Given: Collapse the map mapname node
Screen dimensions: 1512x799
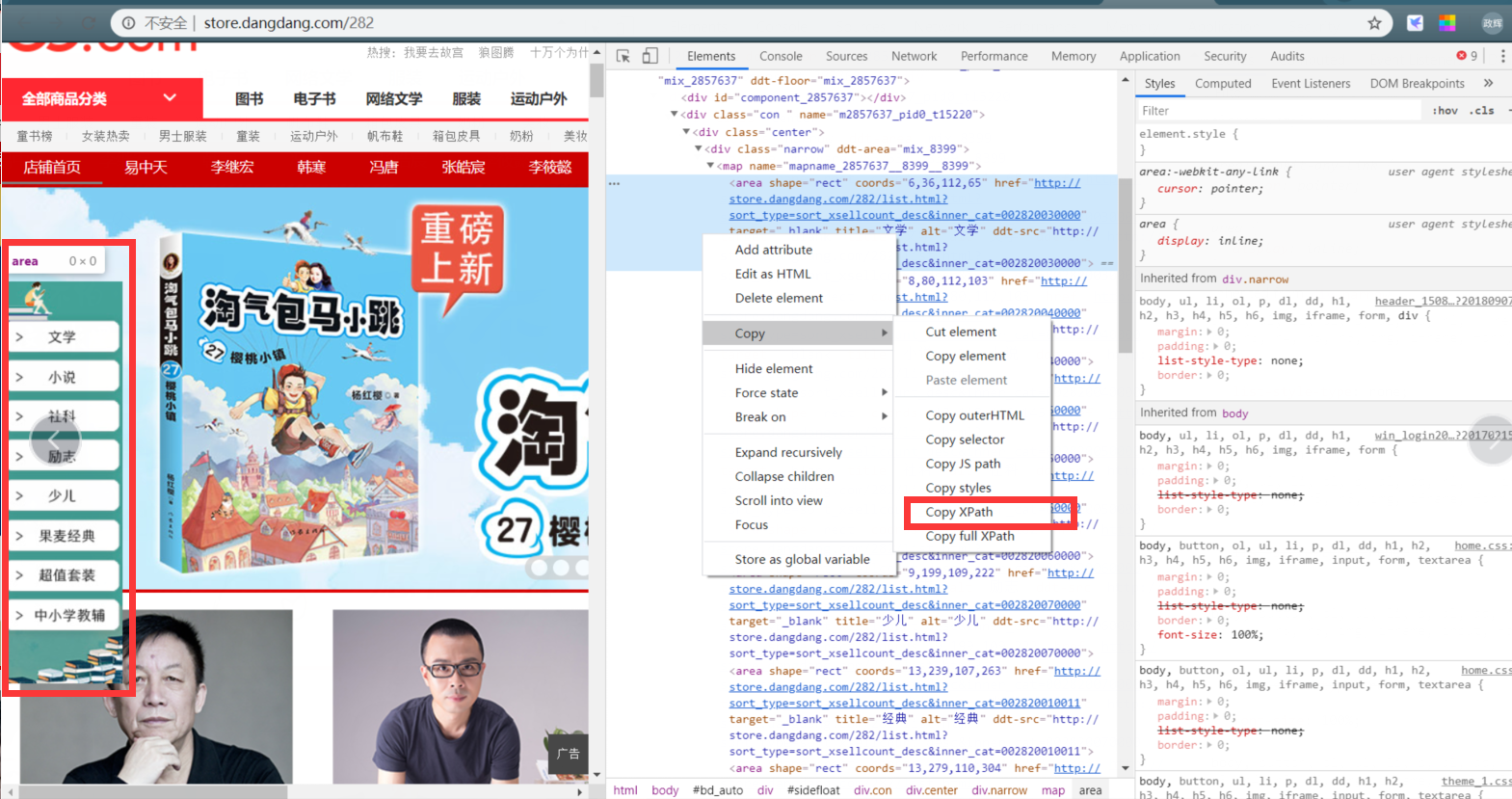Looking at the screenshot, I should click(710, 166).
